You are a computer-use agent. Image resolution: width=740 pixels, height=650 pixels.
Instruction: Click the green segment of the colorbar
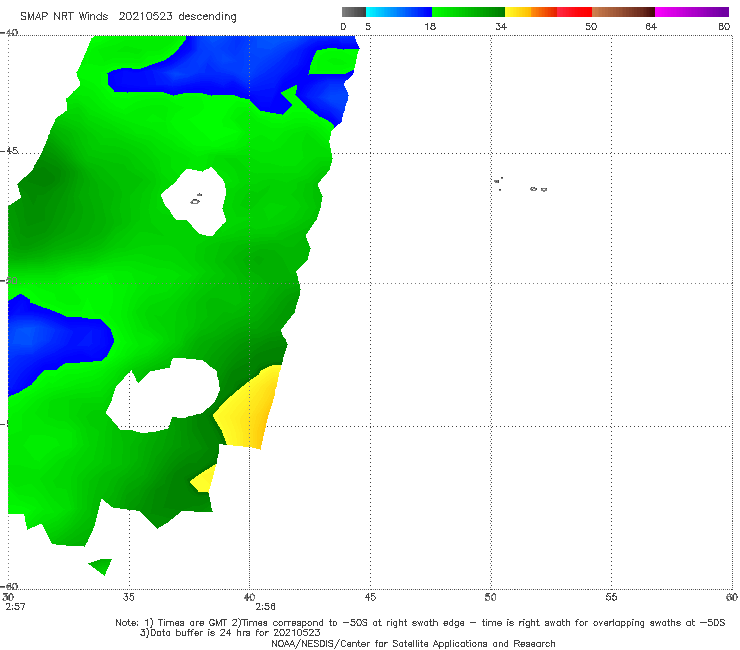[468, 12]
